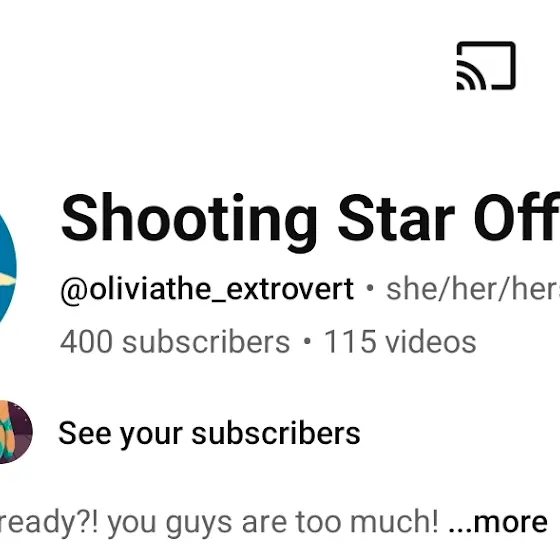Screen dimensions: 560x560
Task: Click the number '400' before subscribers
Action: coord(86,342)
